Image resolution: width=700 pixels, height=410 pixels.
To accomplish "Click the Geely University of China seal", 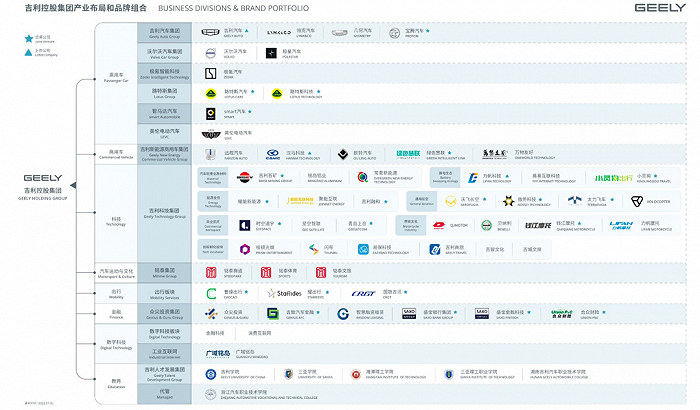I will [x=211, y=374].
